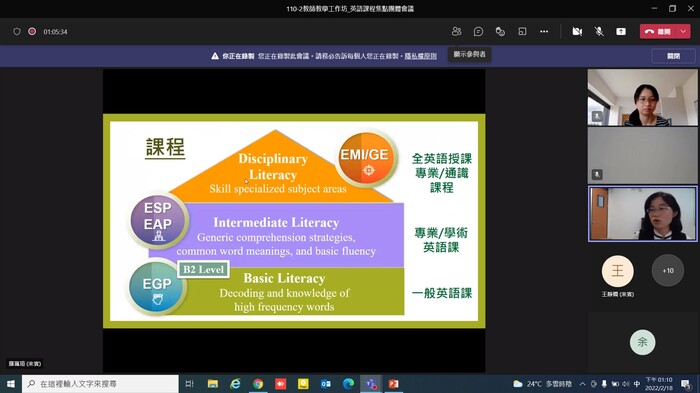
Task: Open the reactions menu
Action: point(500,32)
